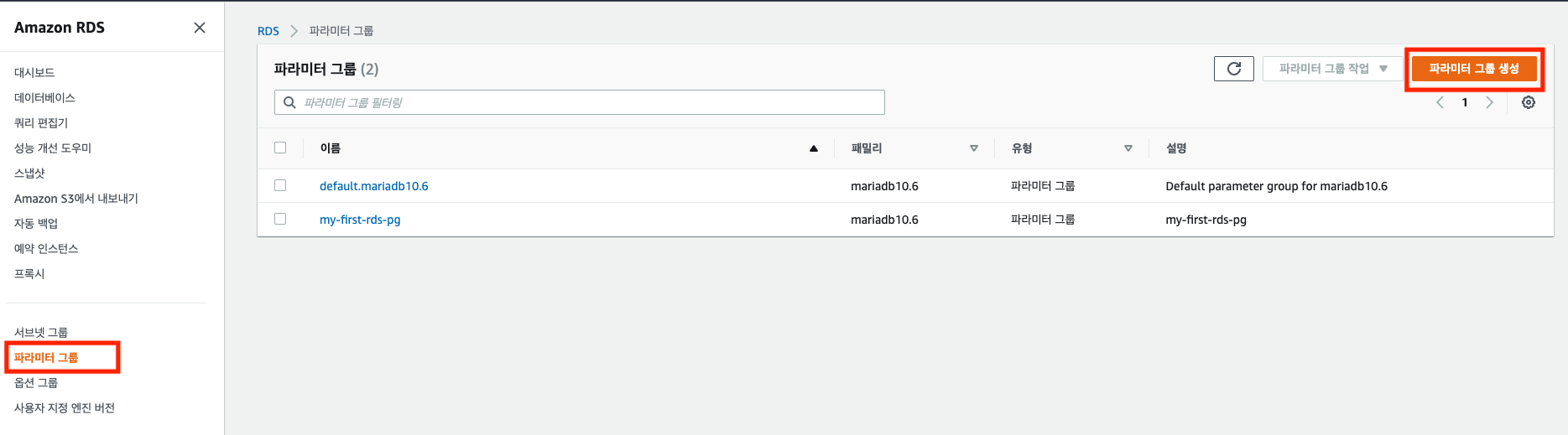This screenshot has width=1568, height=435.
Task: Select 파라미터 그룹 in sidebar
Action: point(46,358)
